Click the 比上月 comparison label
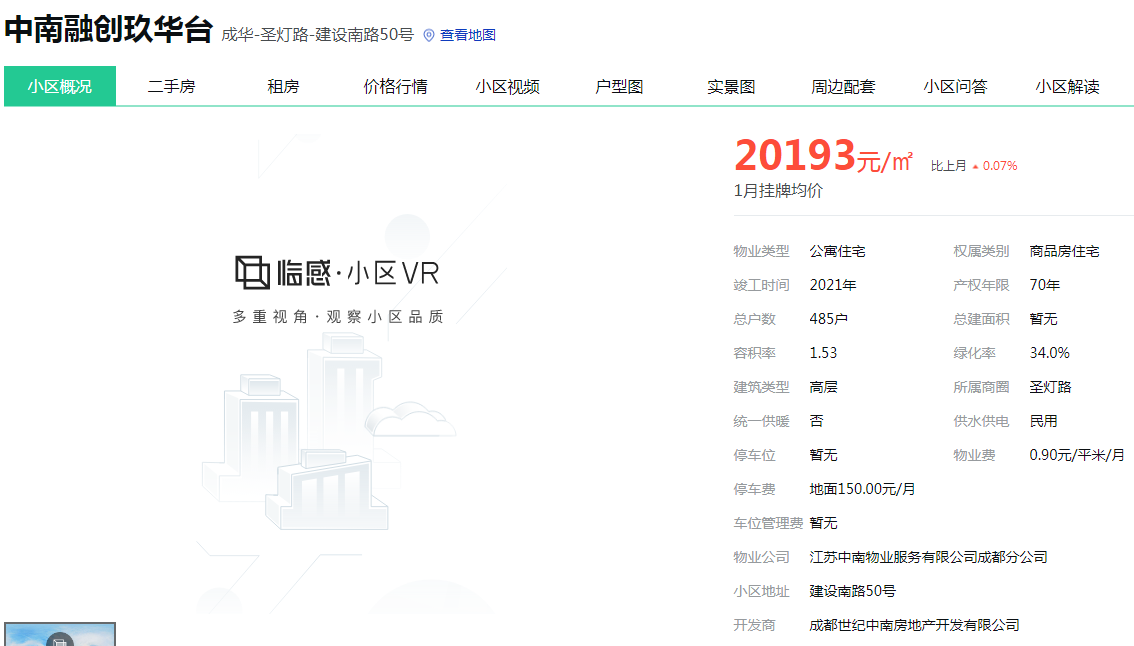This screenshot has width=1134, height=646. coord(948,166)
